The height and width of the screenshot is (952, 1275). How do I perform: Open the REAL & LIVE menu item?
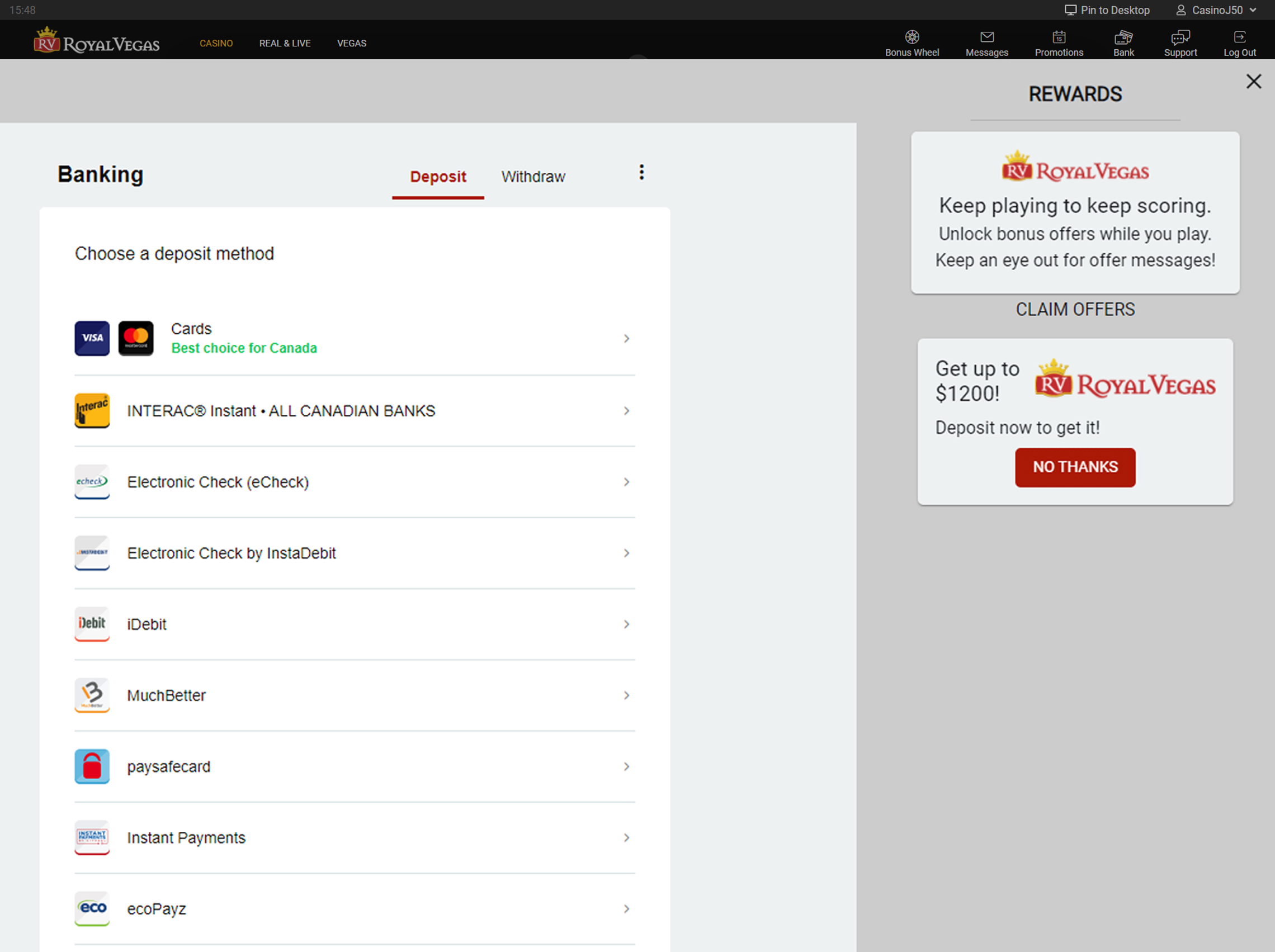point(285,43)
